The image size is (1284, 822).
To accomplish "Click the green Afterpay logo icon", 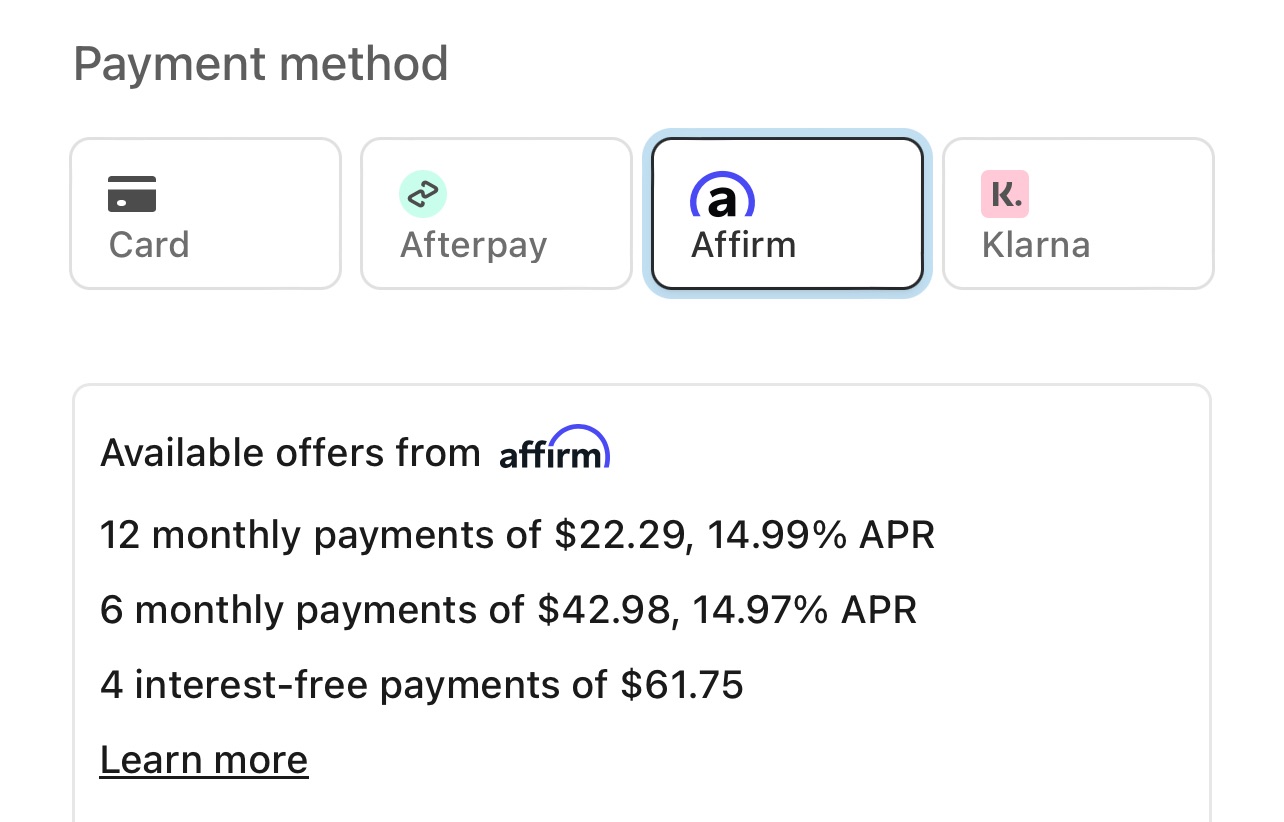I will [423, 194].
